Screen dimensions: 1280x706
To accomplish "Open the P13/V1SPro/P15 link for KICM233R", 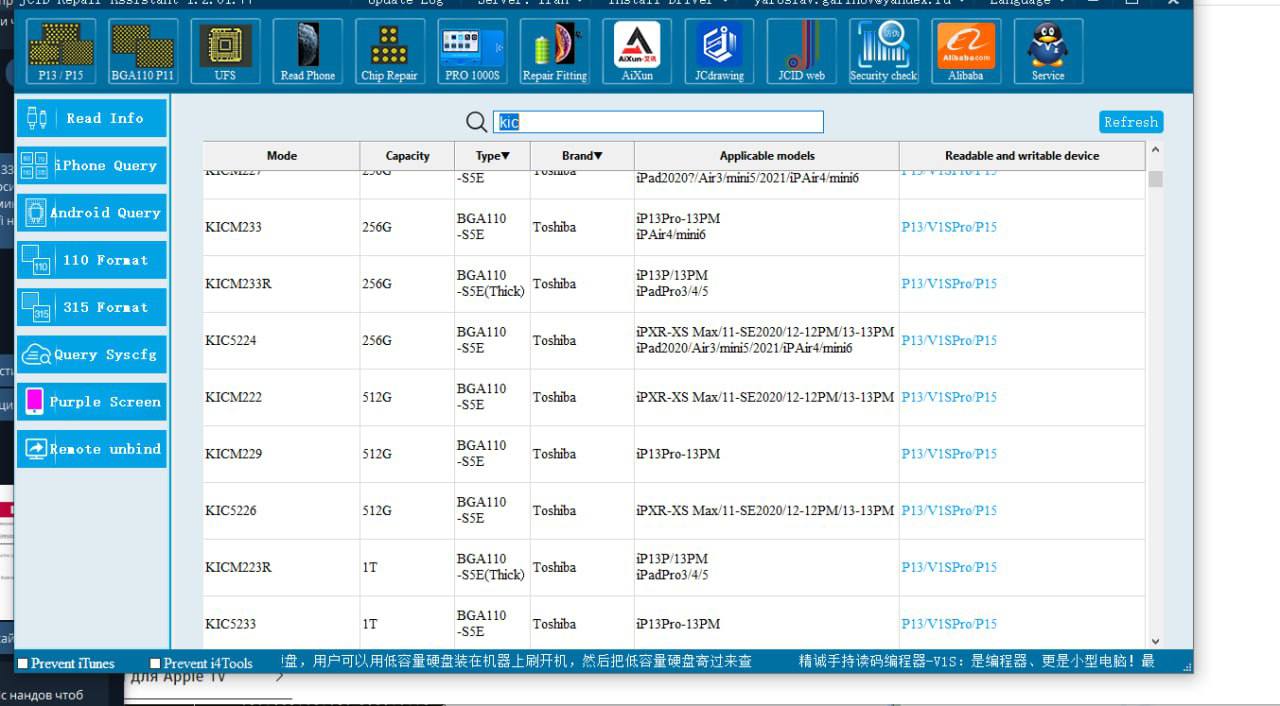I will tap(949, 284).
